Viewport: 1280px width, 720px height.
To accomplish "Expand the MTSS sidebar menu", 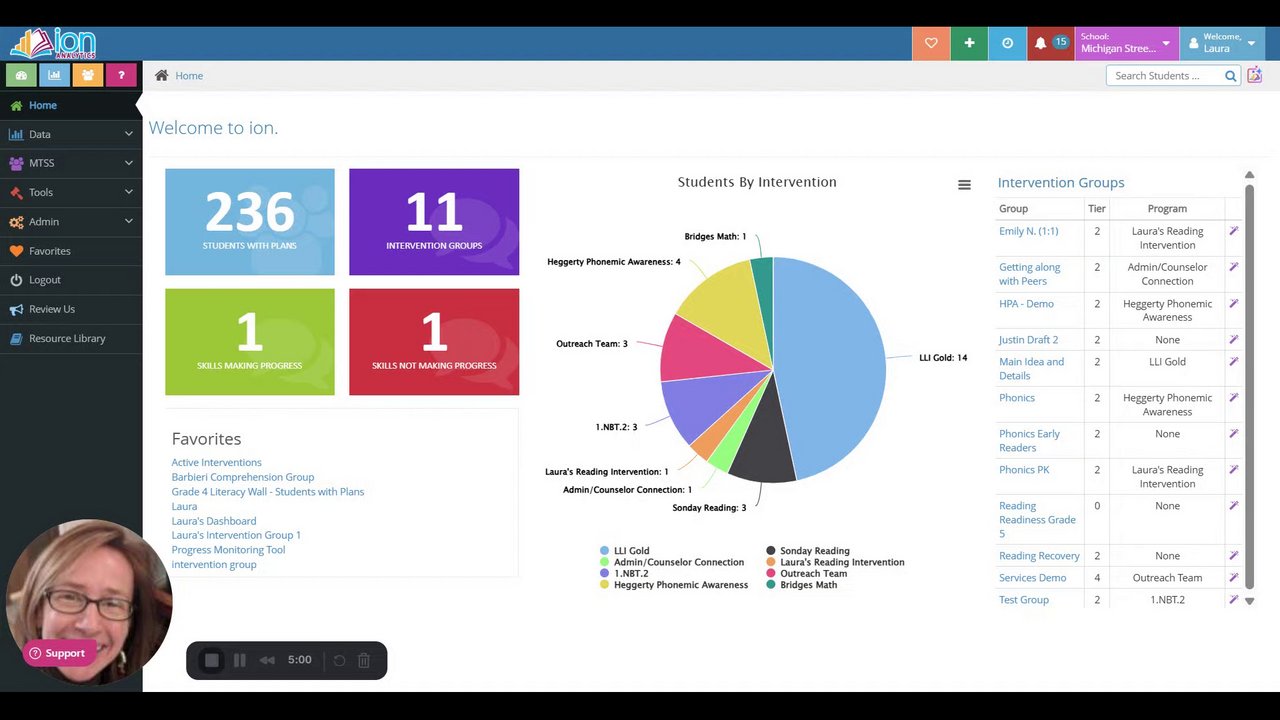I will (71, 163).
